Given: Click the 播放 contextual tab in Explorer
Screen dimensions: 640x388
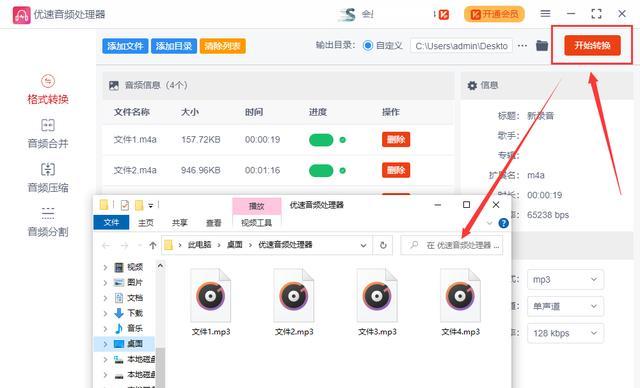Looking at the screenshot, I should click(256, 206).
